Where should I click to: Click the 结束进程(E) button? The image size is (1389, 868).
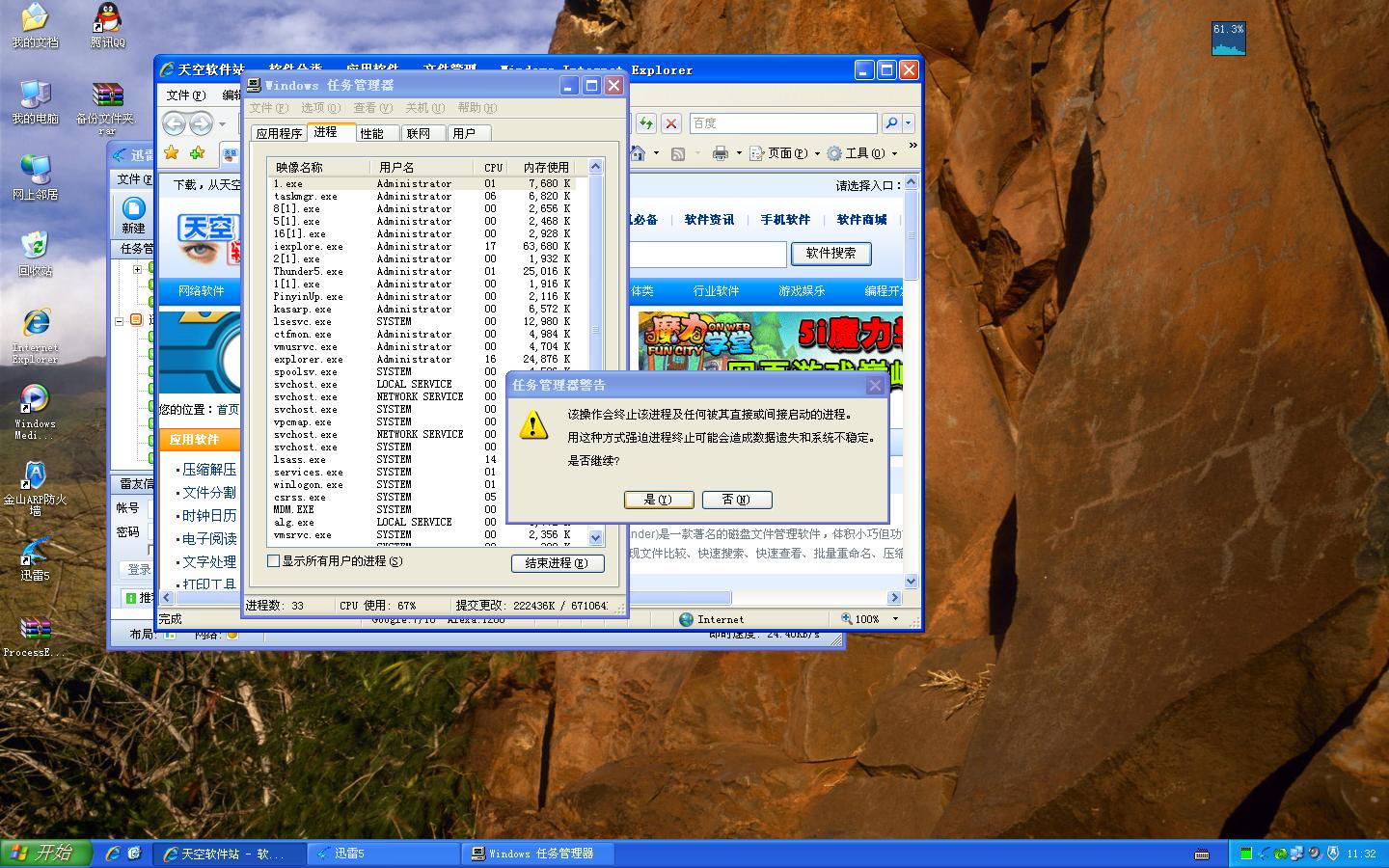tap(558, 563)
